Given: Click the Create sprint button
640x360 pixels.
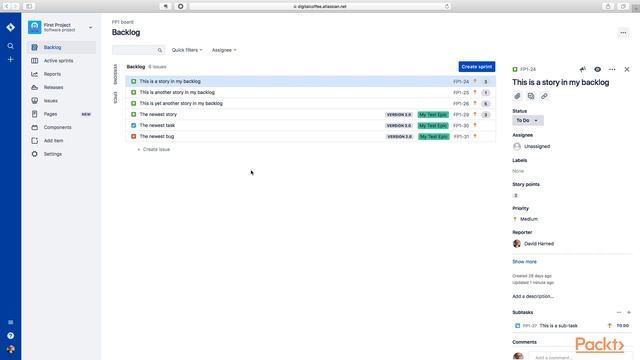Looking at the screenshot, I should pos(477,67).
